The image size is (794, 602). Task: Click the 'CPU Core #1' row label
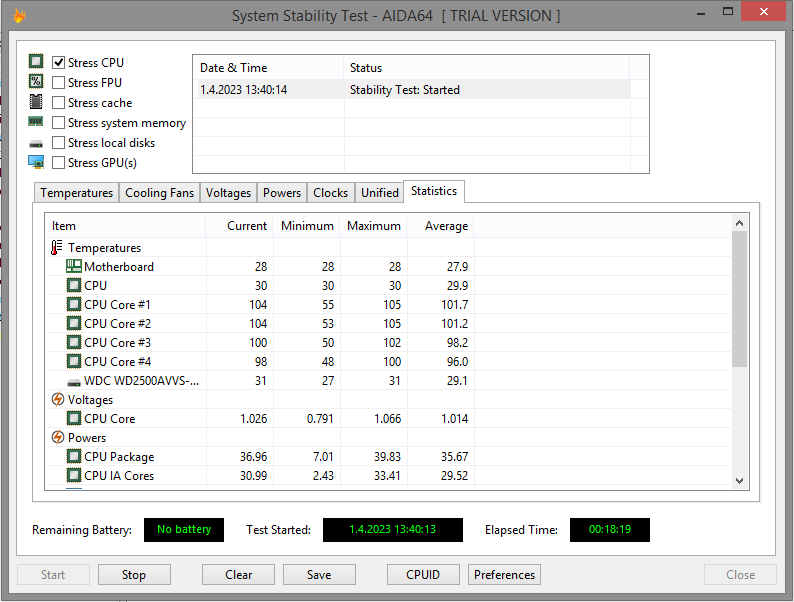coord(117,305)
